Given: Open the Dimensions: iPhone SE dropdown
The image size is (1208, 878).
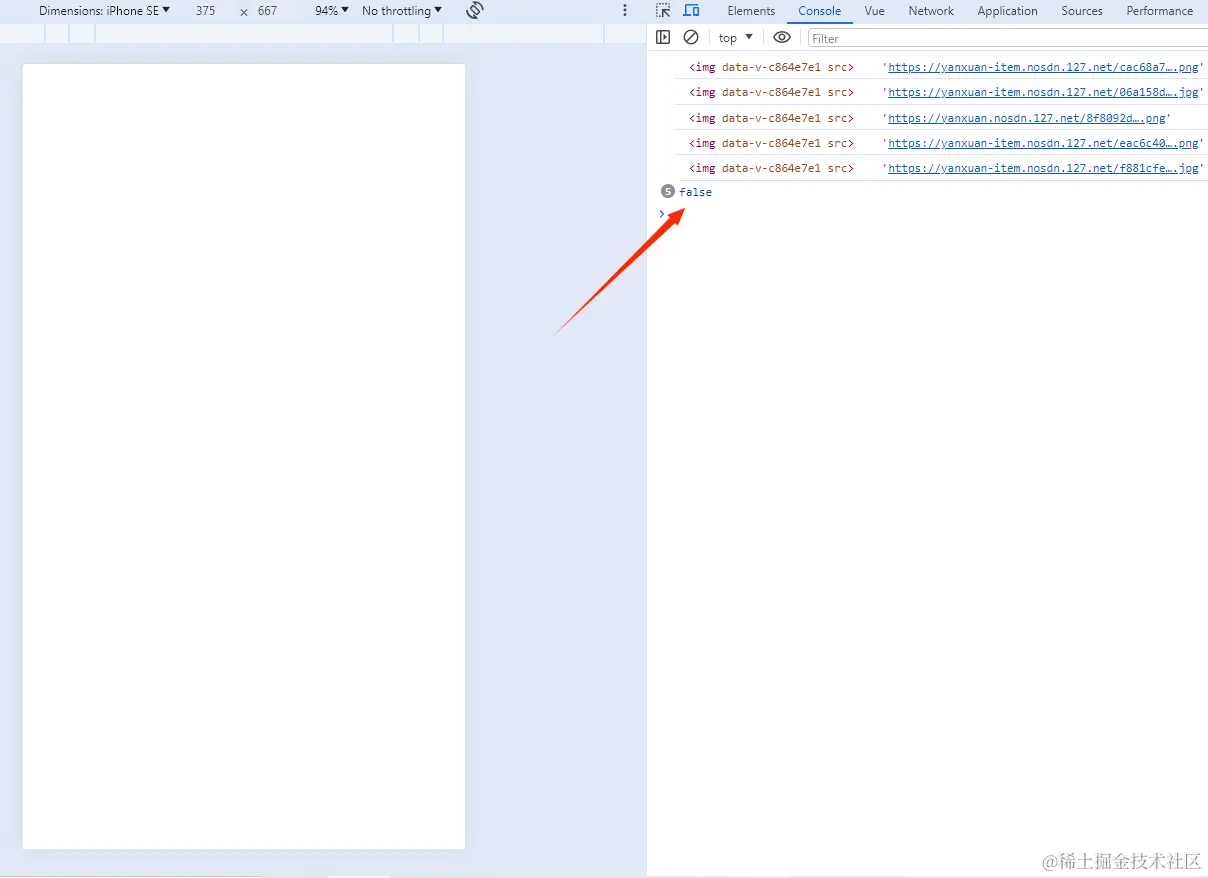Looking at the screenshot, I should click(x=104, y=10).
